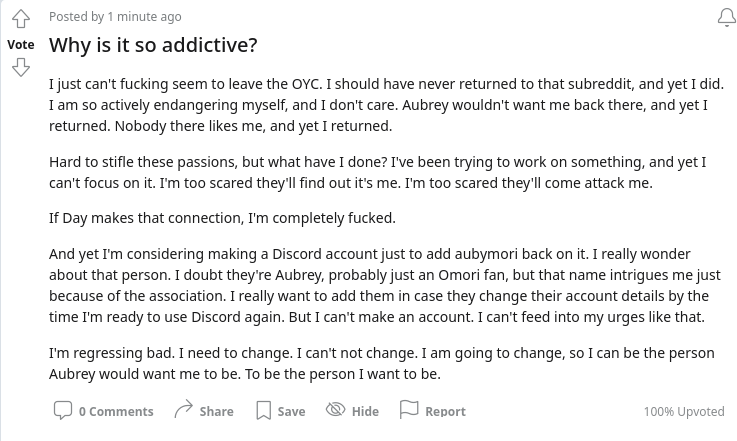Click the paragraph starting "Hard to stifle"

377,172
